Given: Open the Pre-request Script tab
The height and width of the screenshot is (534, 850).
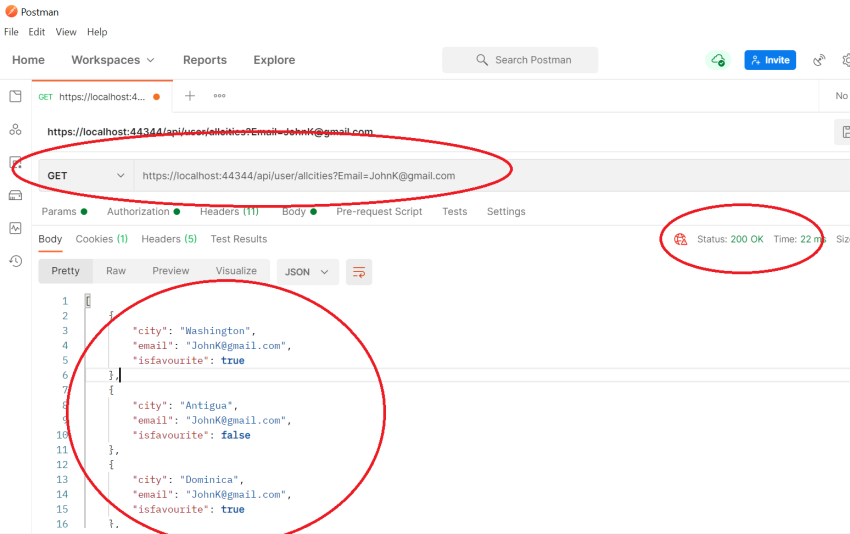Looking at the screenshot, I should [379, 211].
